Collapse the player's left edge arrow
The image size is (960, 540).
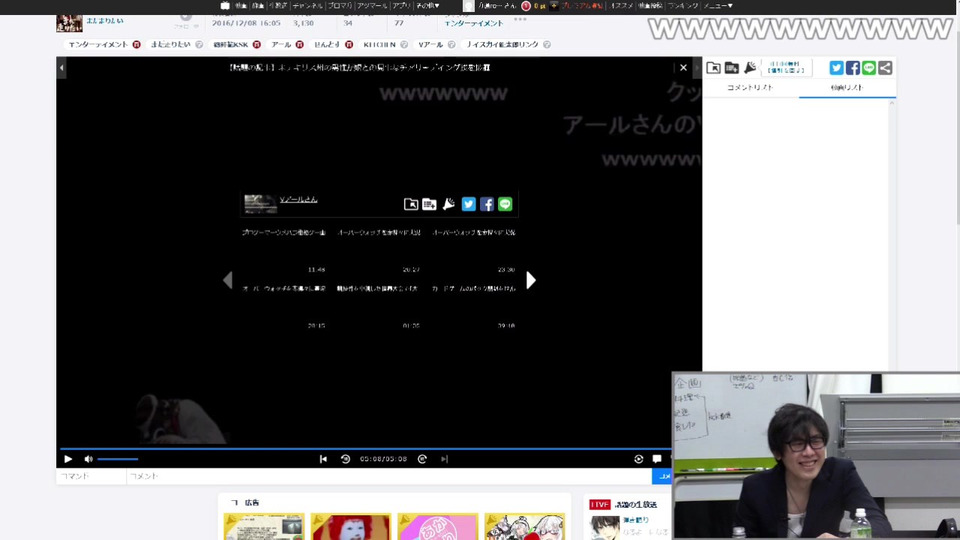(x=61, y=67)
